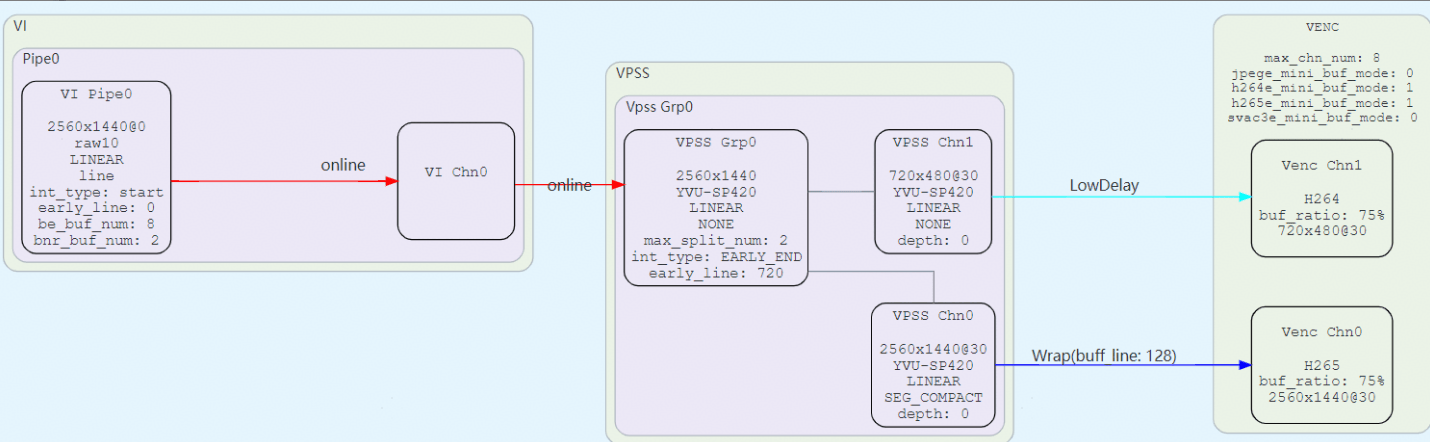Click the 'VENC' header title

pos(1322,27)
